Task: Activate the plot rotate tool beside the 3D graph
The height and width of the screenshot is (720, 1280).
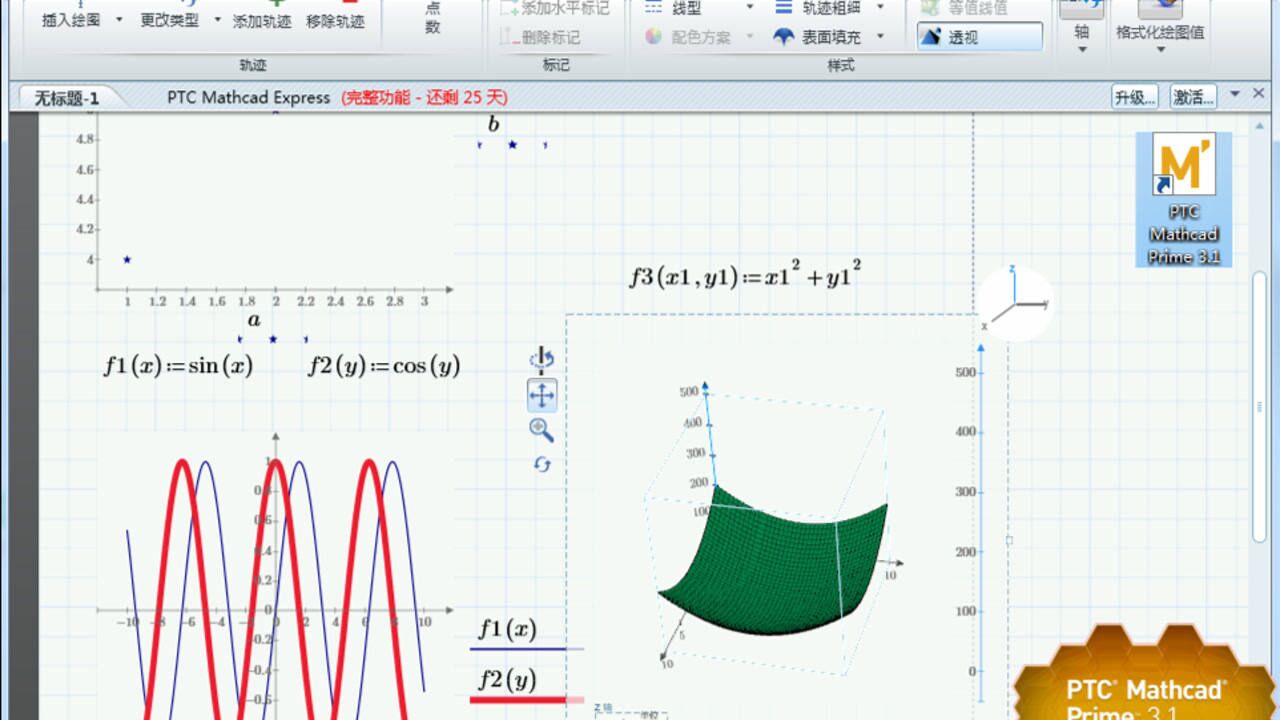Action: pyautogui.click(x=540, y=357)
